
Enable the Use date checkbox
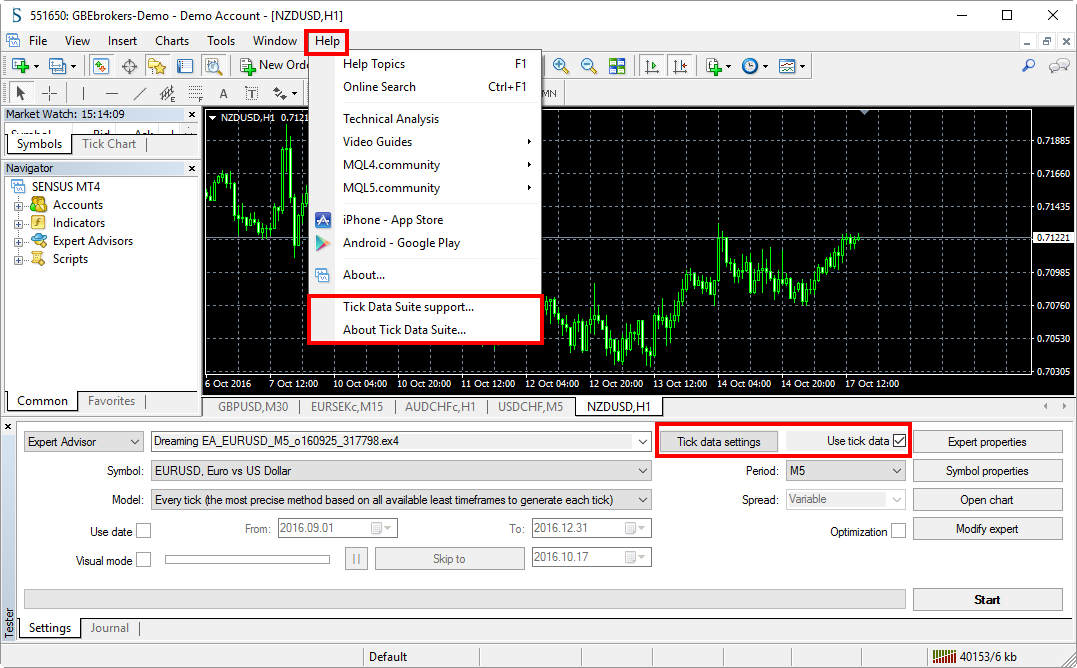[x=144, y=531]
